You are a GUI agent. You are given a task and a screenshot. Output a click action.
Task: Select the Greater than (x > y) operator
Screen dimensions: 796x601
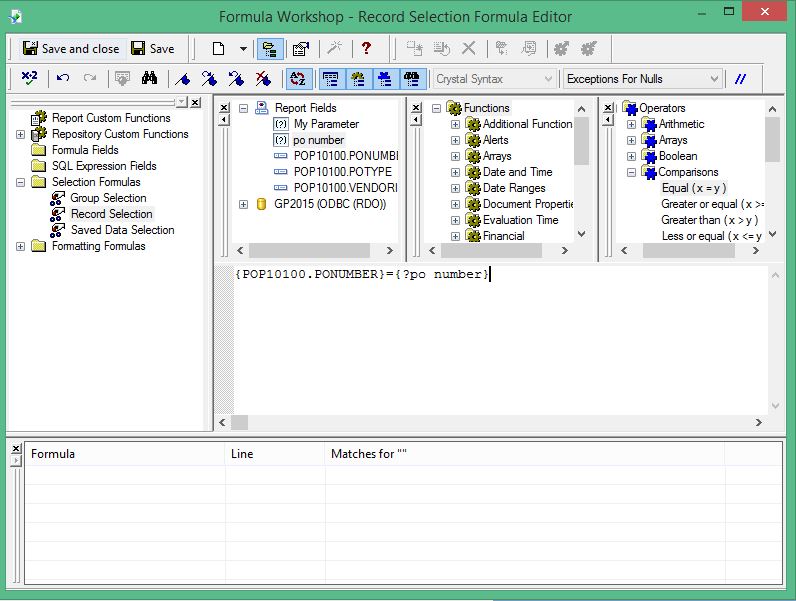[710, 220]
